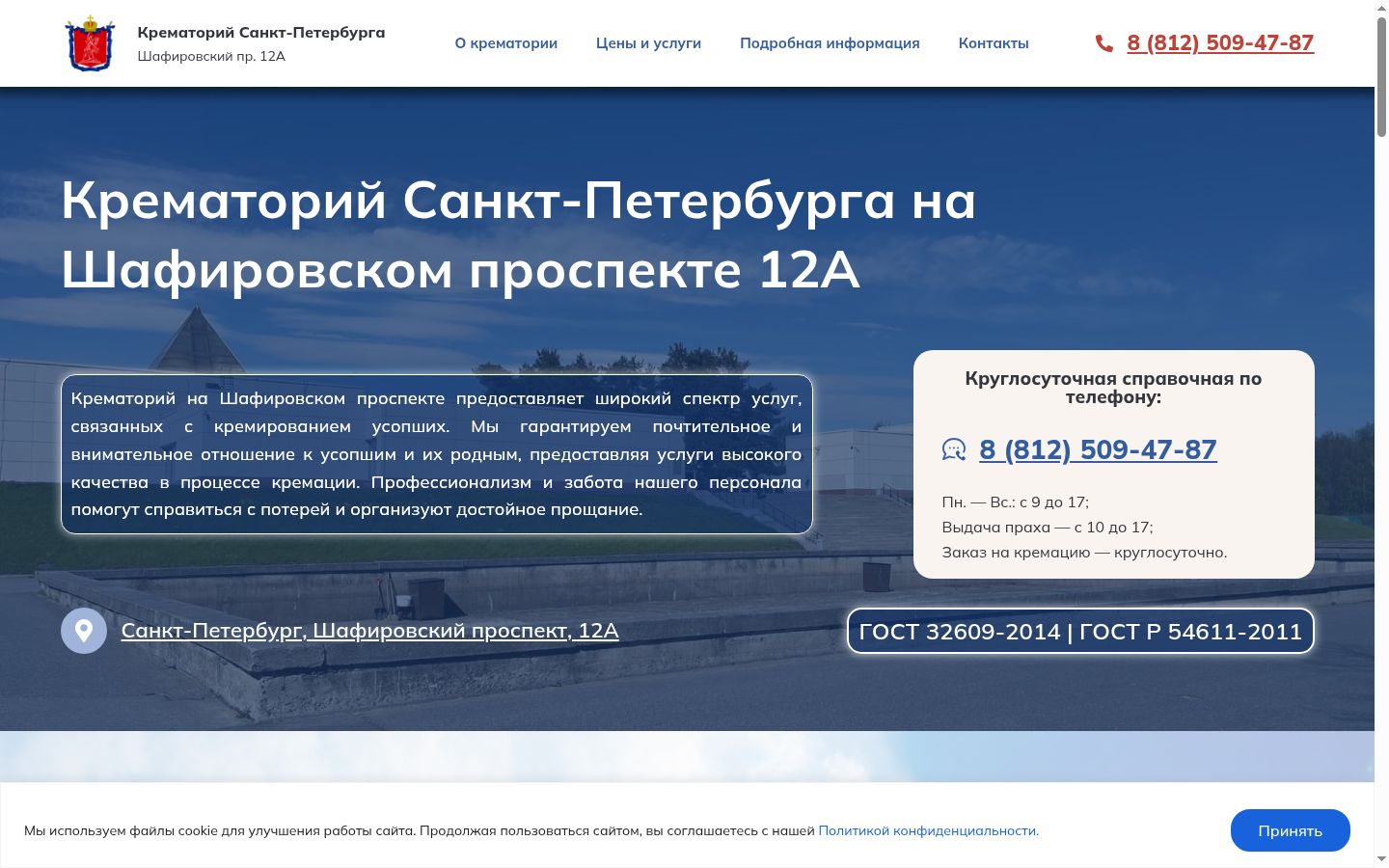This screenshot has height=868, width=1389.
Task: Click the blue phone number in the info card
Action: (x=1098, y=449)
